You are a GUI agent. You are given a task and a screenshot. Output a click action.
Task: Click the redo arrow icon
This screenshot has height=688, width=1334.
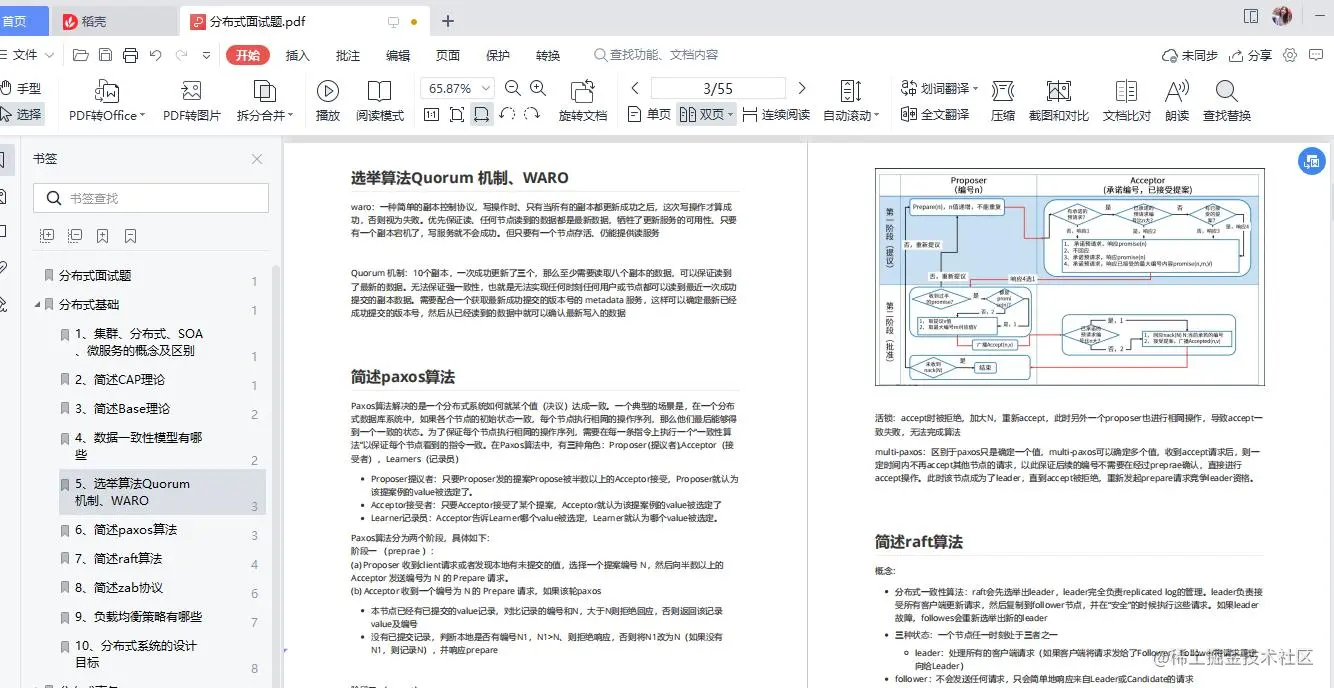tap(181, 55)
